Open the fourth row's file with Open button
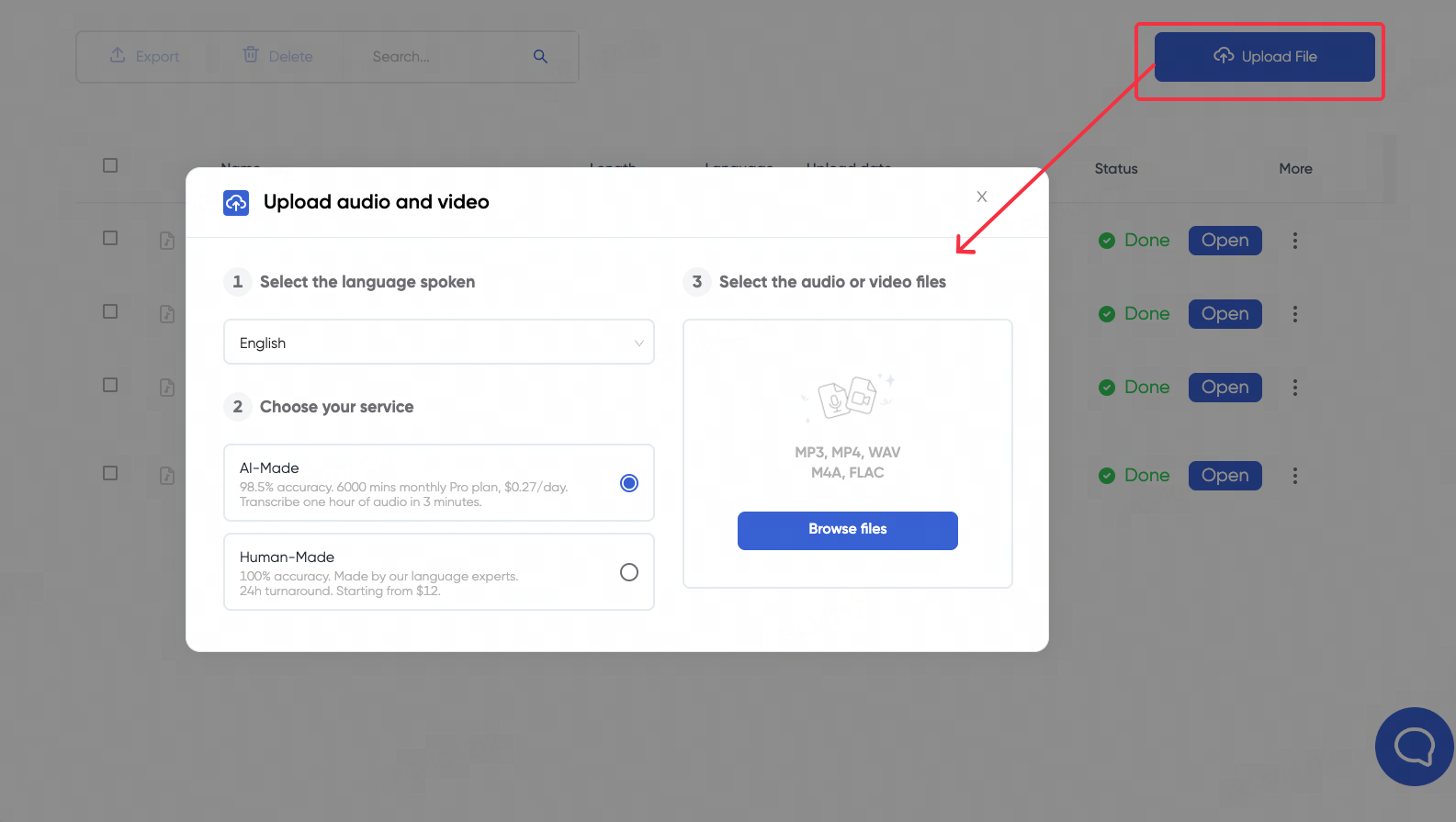Viewport: 1456px width, 822px height. point(1225,476)
